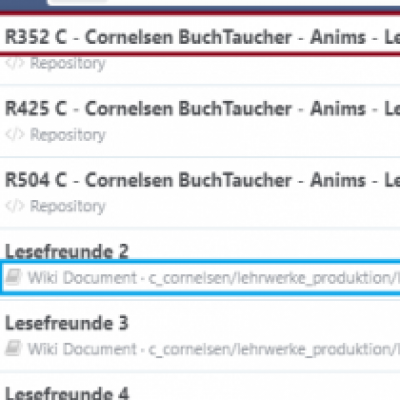
Task: Open the Lesefreunde 4 result
Action: coord(67,393)
